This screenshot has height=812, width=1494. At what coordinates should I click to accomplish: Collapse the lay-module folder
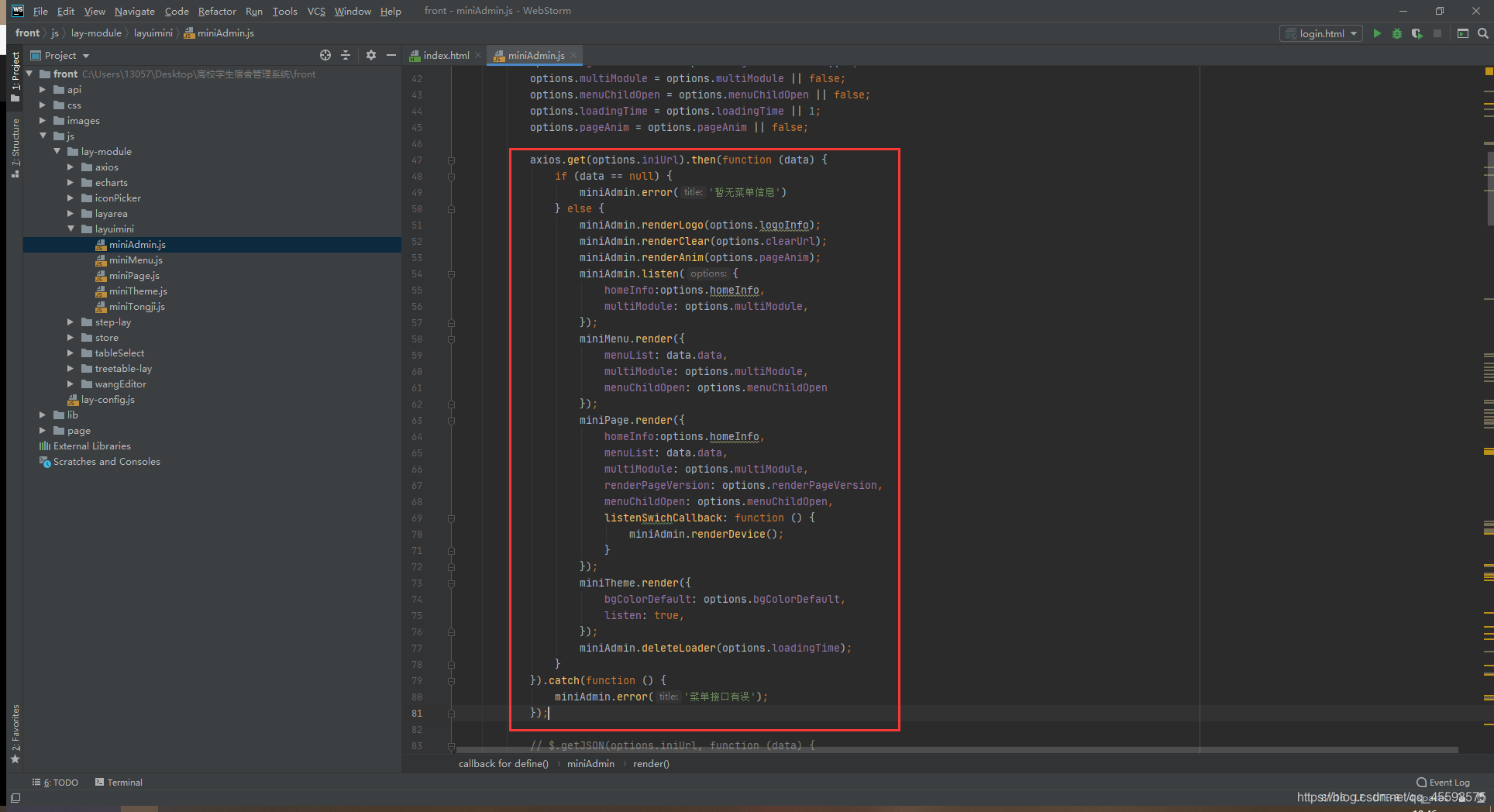[x=57, y=151]
